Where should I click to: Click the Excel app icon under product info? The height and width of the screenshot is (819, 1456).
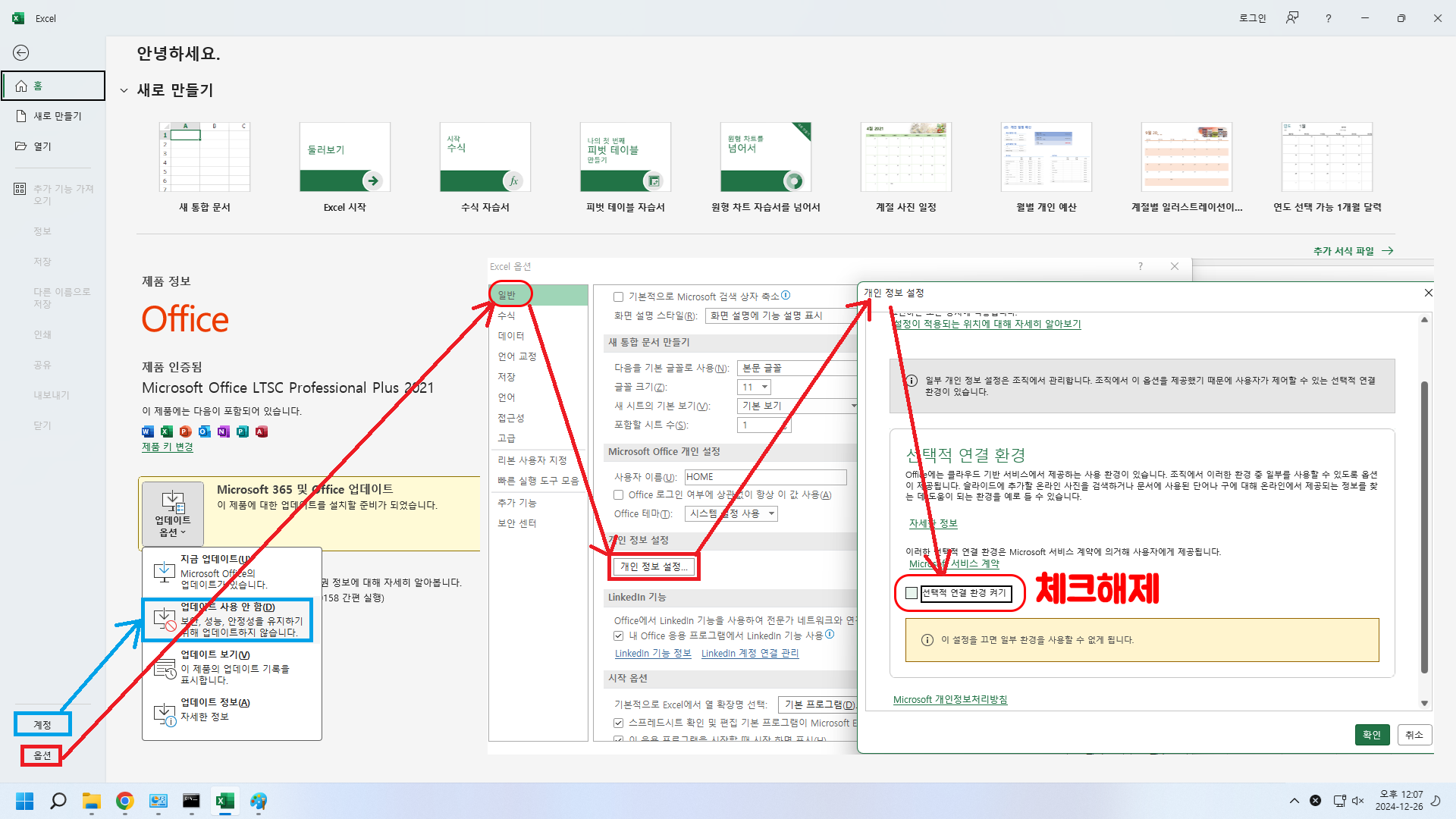point(167,431)
